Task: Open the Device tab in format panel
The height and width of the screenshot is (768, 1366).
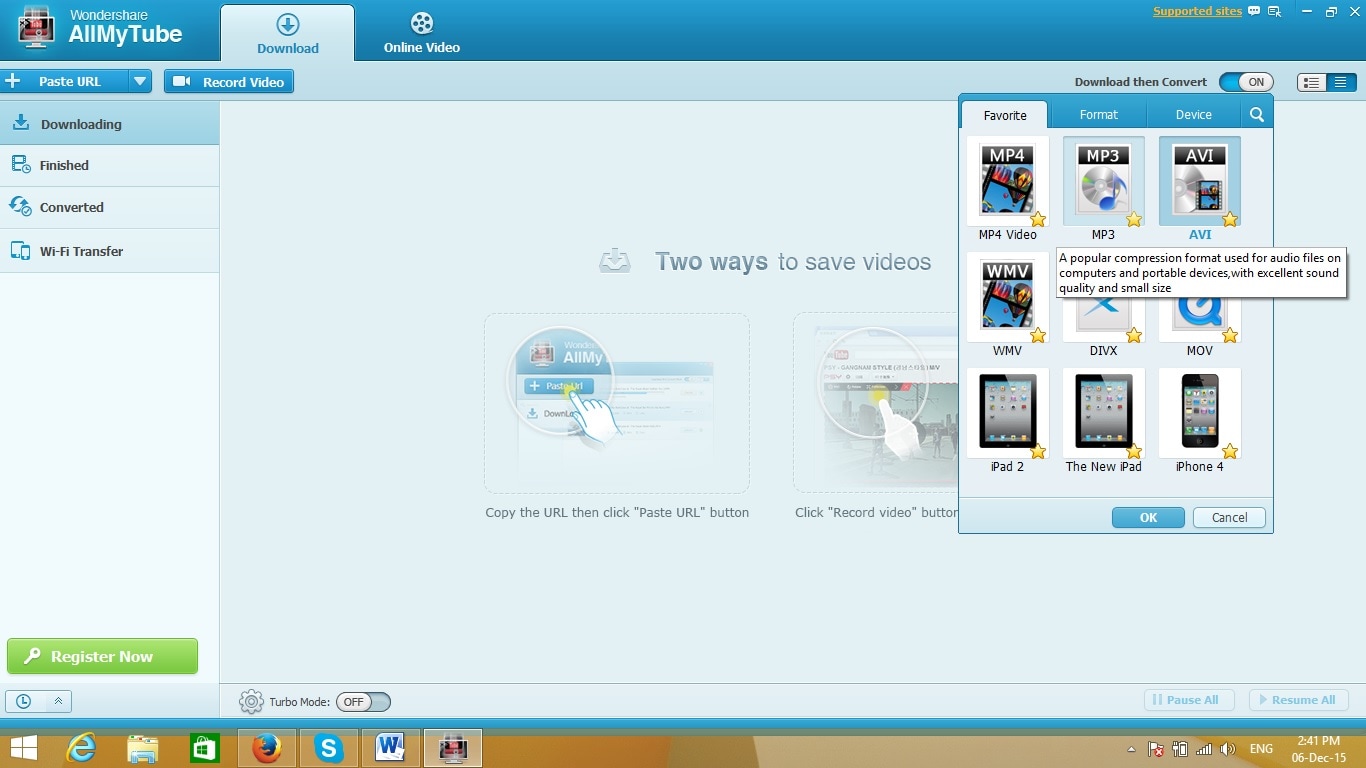Action: pyautogui.click(x=1193, y=115)
